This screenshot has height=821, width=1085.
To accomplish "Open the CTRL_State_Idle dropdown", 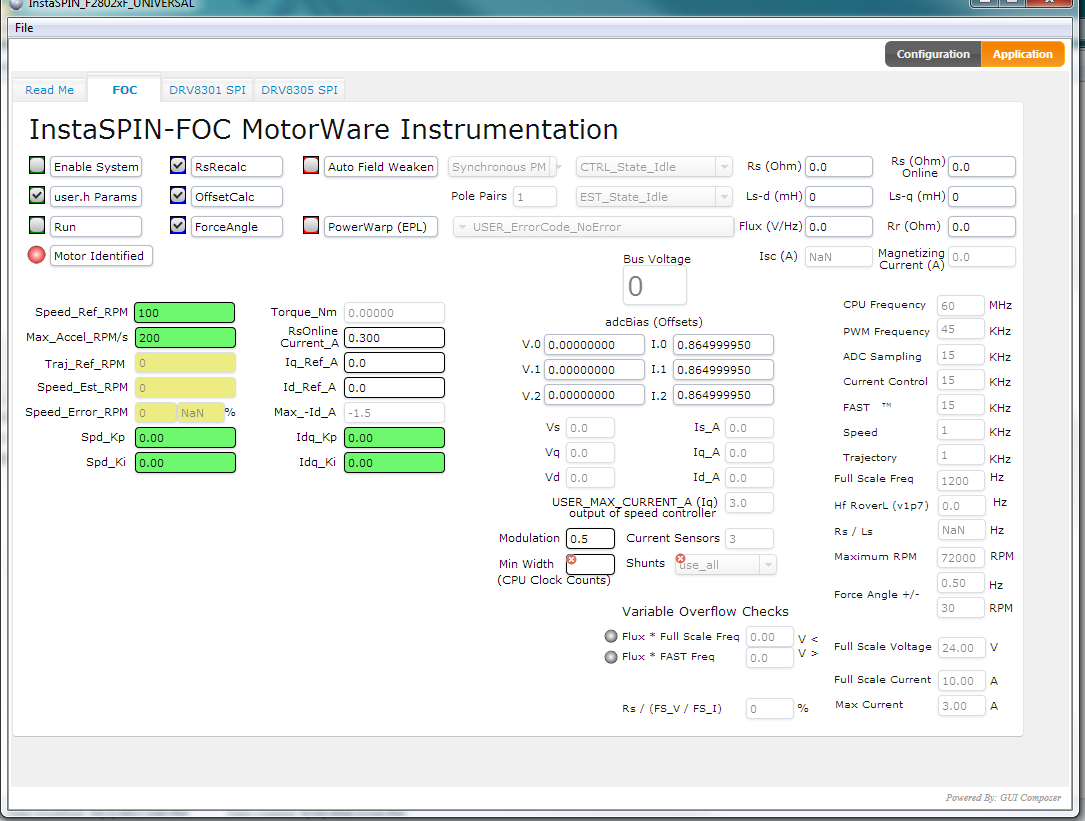I will pyautogui.click(x=654, y=167).
